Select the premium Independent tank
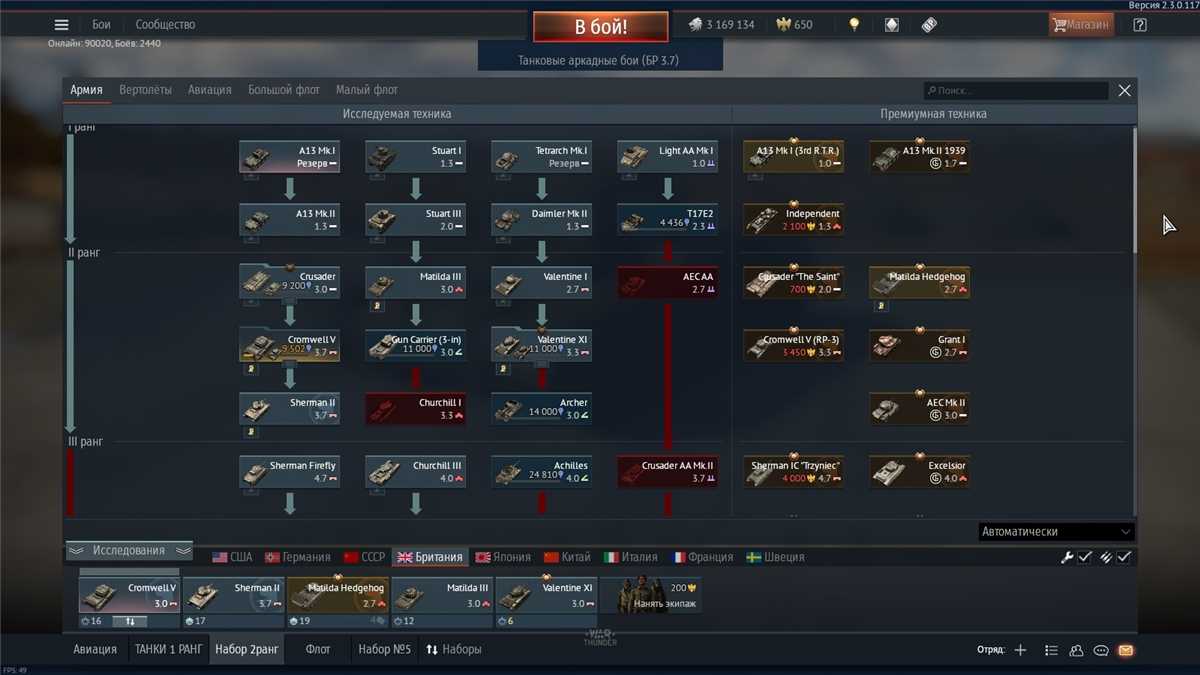 coord(794,220)
